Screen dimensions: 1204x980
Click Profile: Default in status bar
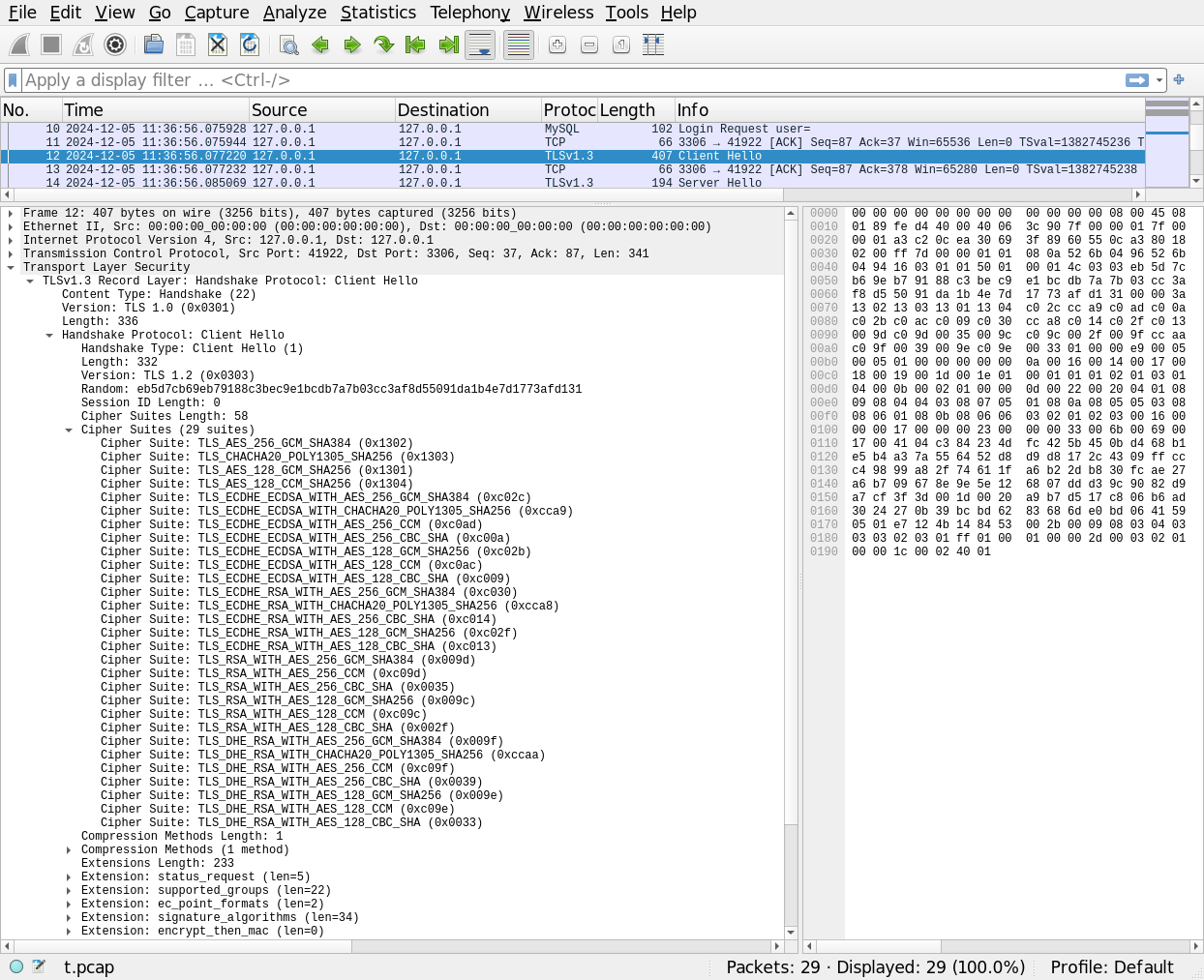pyautogui.click(x=1111, y=966)
